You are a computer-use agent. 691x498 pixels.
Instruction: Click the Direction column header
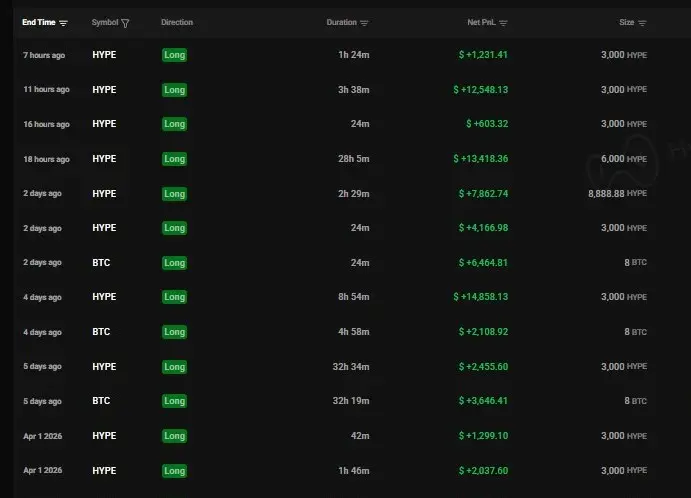pyautogui.click(x=177, y=22)
